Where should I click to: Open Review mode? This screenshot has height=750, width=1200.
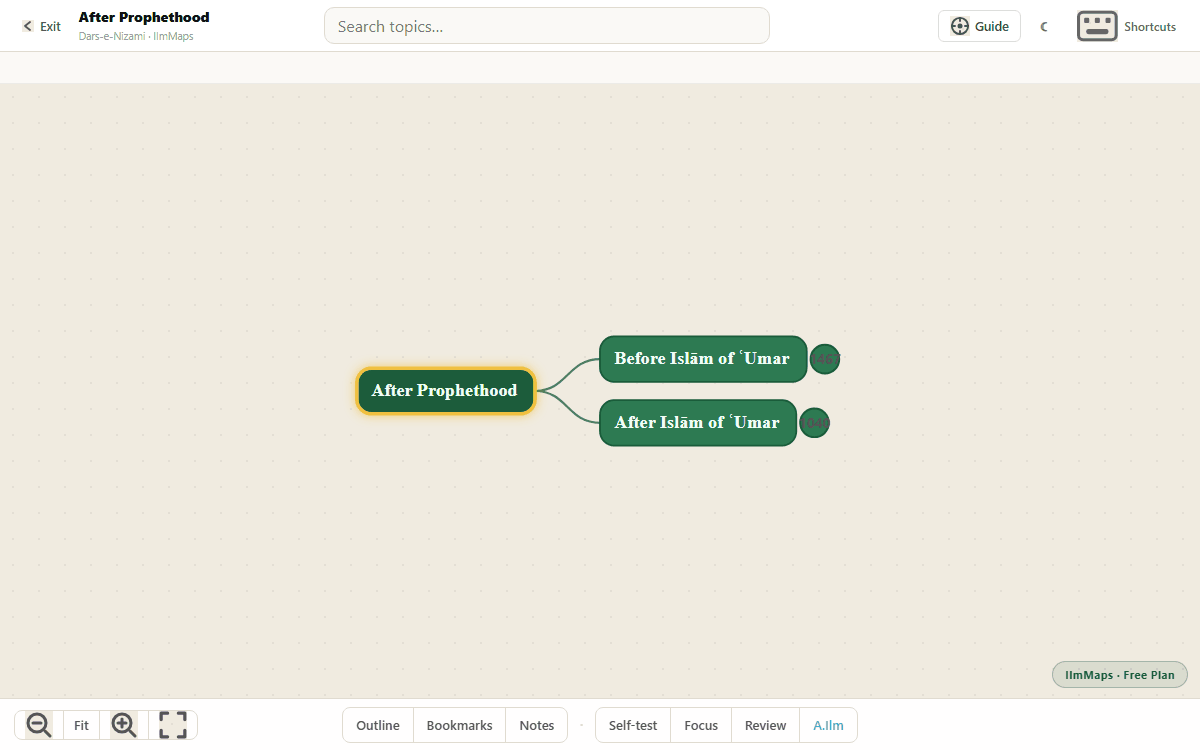[x=765, y=725]
